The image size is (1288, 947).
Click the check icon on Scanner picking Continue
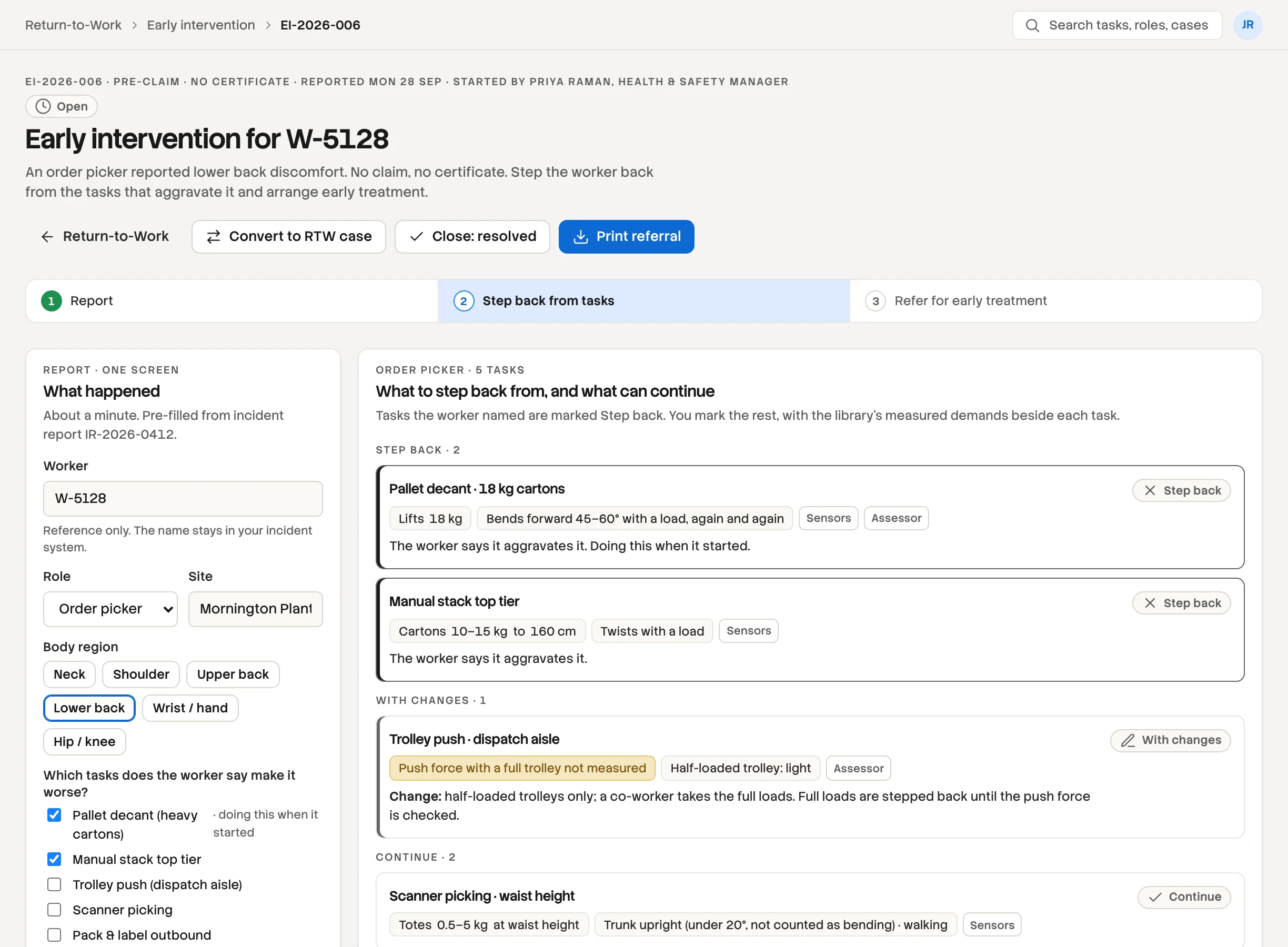pyautogui.click(x=1155, y=897)
